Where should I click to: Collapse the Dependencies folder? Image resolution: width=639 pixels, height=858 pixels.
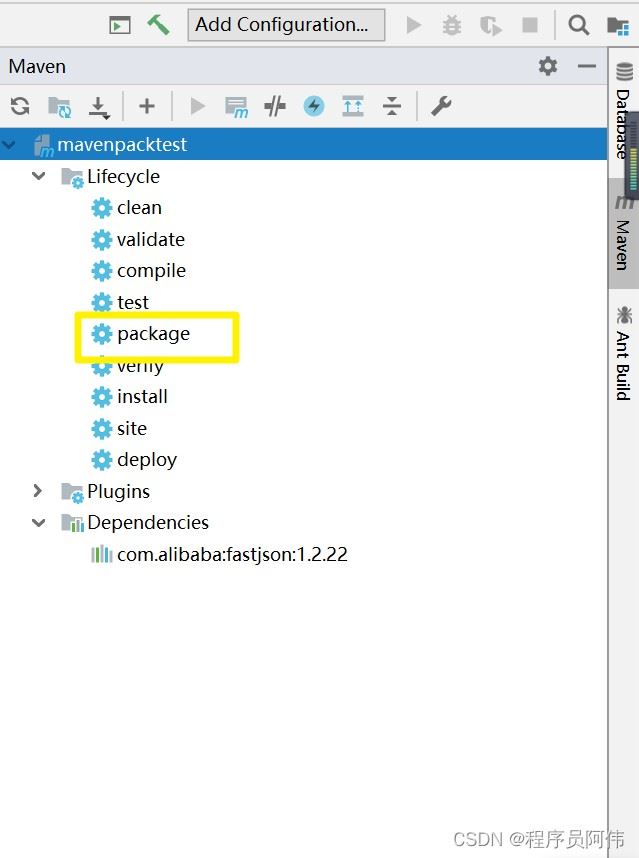tap(38, 523)
